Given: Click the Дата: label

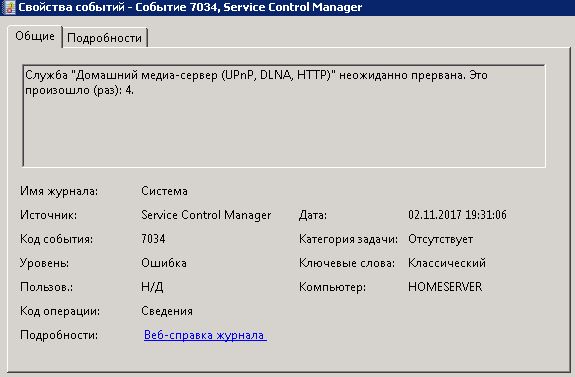Looking at the screenshot, I should [313, 215].
